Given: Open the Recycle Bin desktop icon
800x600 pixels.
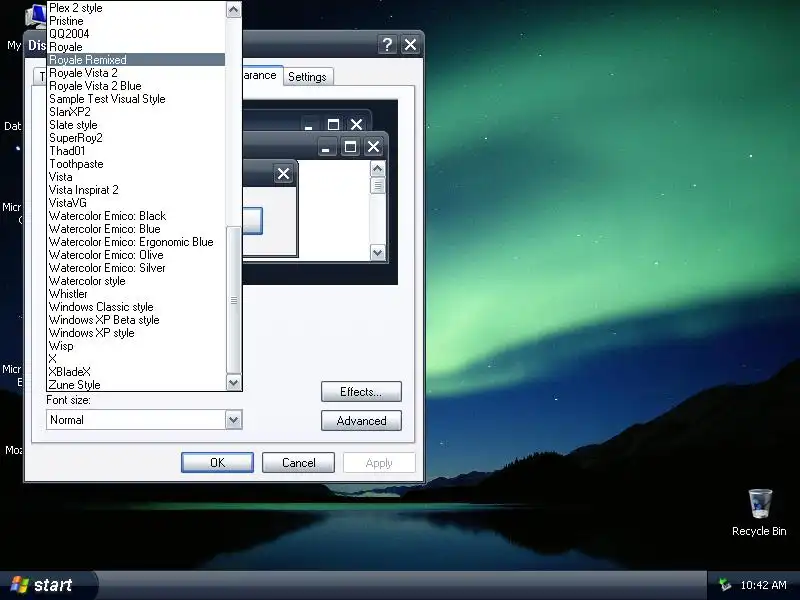Looking at the screenshot, I should [x=759, y=512].
